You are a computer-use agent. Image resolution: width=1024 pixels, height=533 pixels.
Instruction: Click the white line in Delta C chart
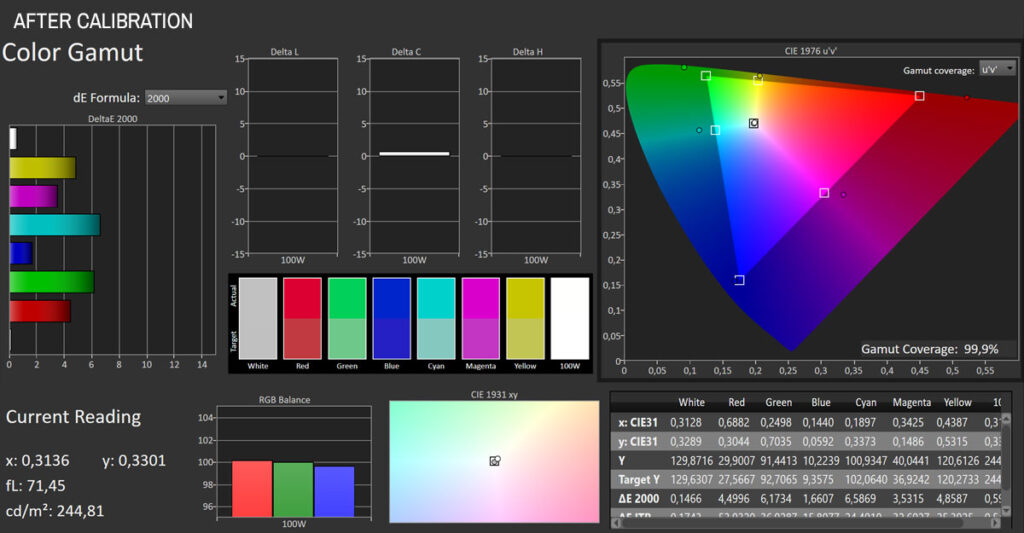coord(414,153)
